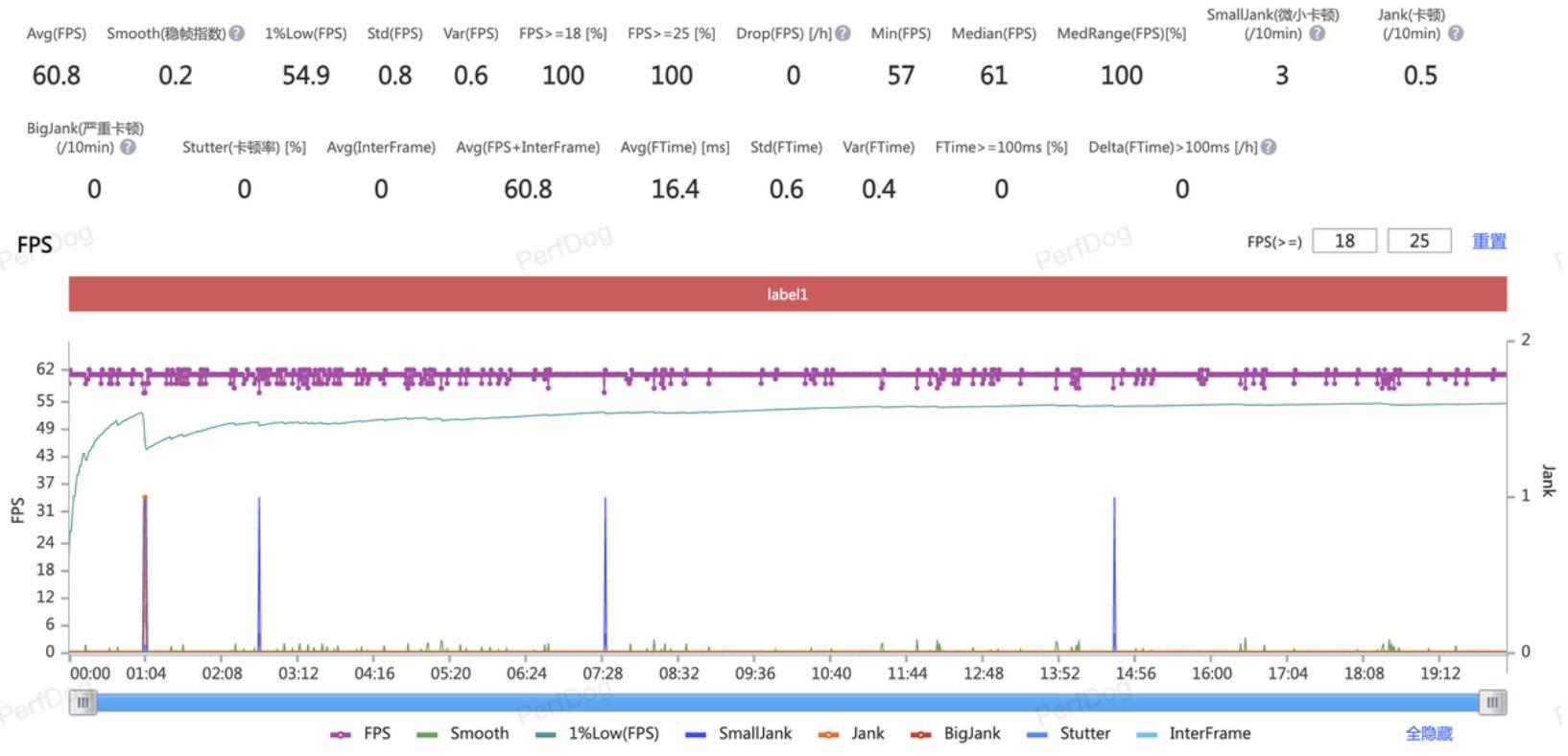Toggle FPS series in chart legend
The width and height of the screenshot is (1568, 756).
pyautogui.click(x=361, y=734)
